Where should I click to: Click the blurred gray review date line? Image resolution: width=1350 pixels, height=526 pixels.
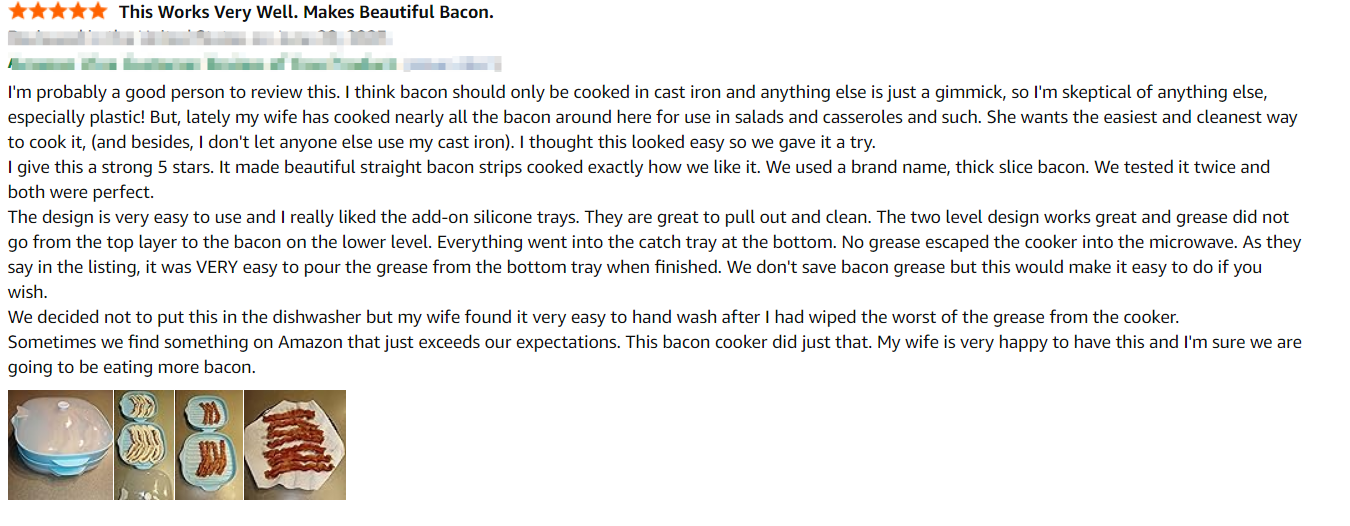[x=200, y=39]
